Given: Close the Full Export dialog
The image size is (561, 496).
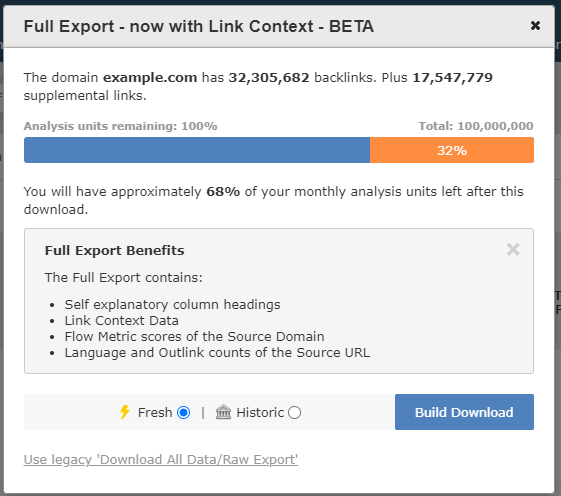Looking at the screenshot, I should point(535,25).
